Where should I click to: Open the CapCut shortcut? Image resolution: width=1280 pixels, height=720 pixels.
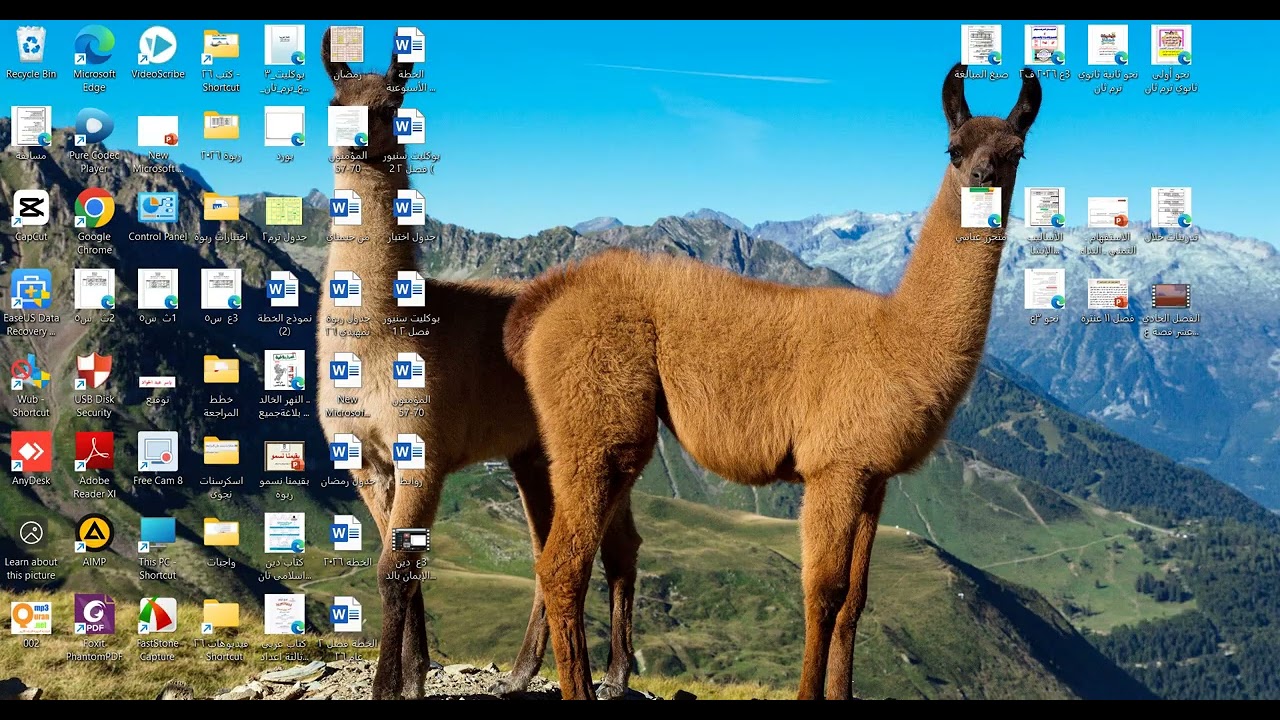[31, 208]
